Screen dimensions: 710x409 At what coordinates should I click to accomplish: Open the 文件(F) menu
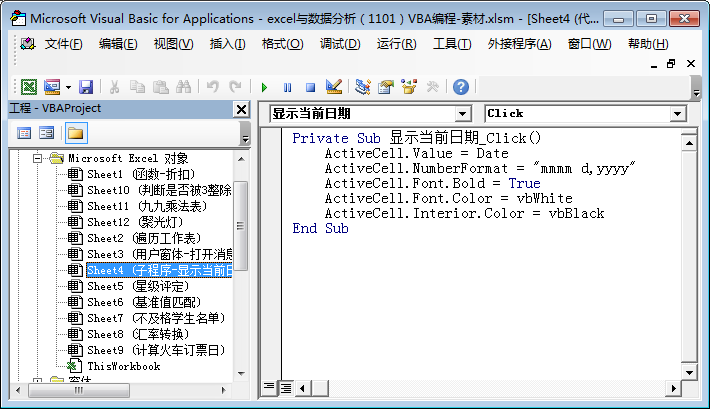point(63,44)
